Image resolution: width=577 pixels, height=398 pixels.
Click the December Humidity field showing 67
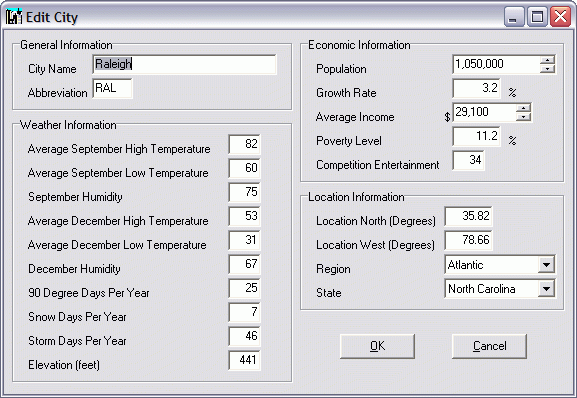tap(244, 264)
